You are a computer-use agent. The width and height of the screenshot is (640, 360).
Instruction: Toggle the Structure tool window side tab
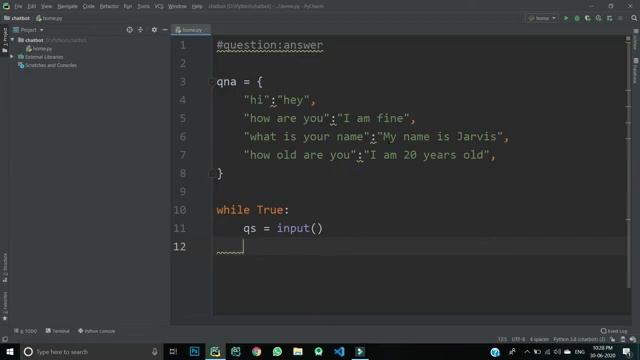click(5, 267)
